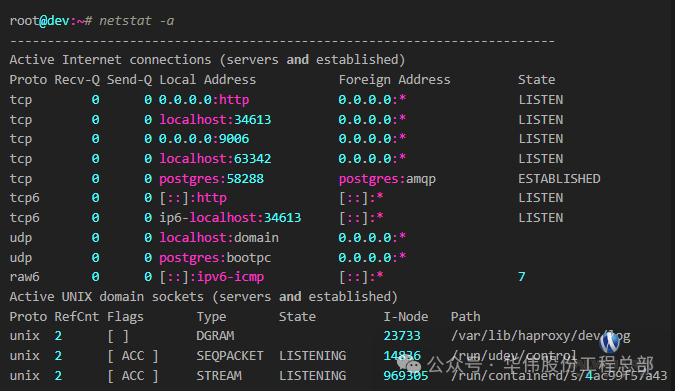Click the 'RefCnt' column header
The image size is (675, 391).
(x=77, y=317)
